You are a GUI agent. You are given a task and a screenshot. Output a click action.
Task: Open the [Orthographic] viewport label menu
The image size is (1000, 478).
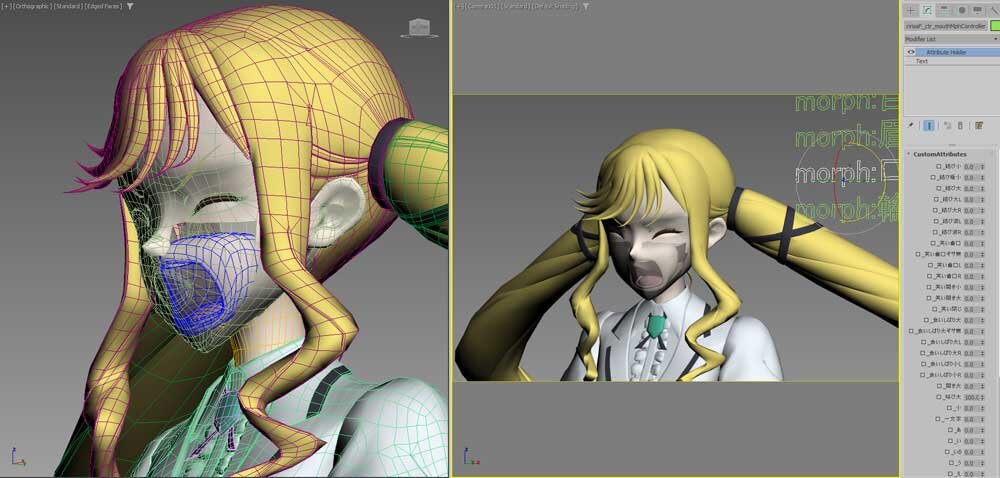click(33, 6)
